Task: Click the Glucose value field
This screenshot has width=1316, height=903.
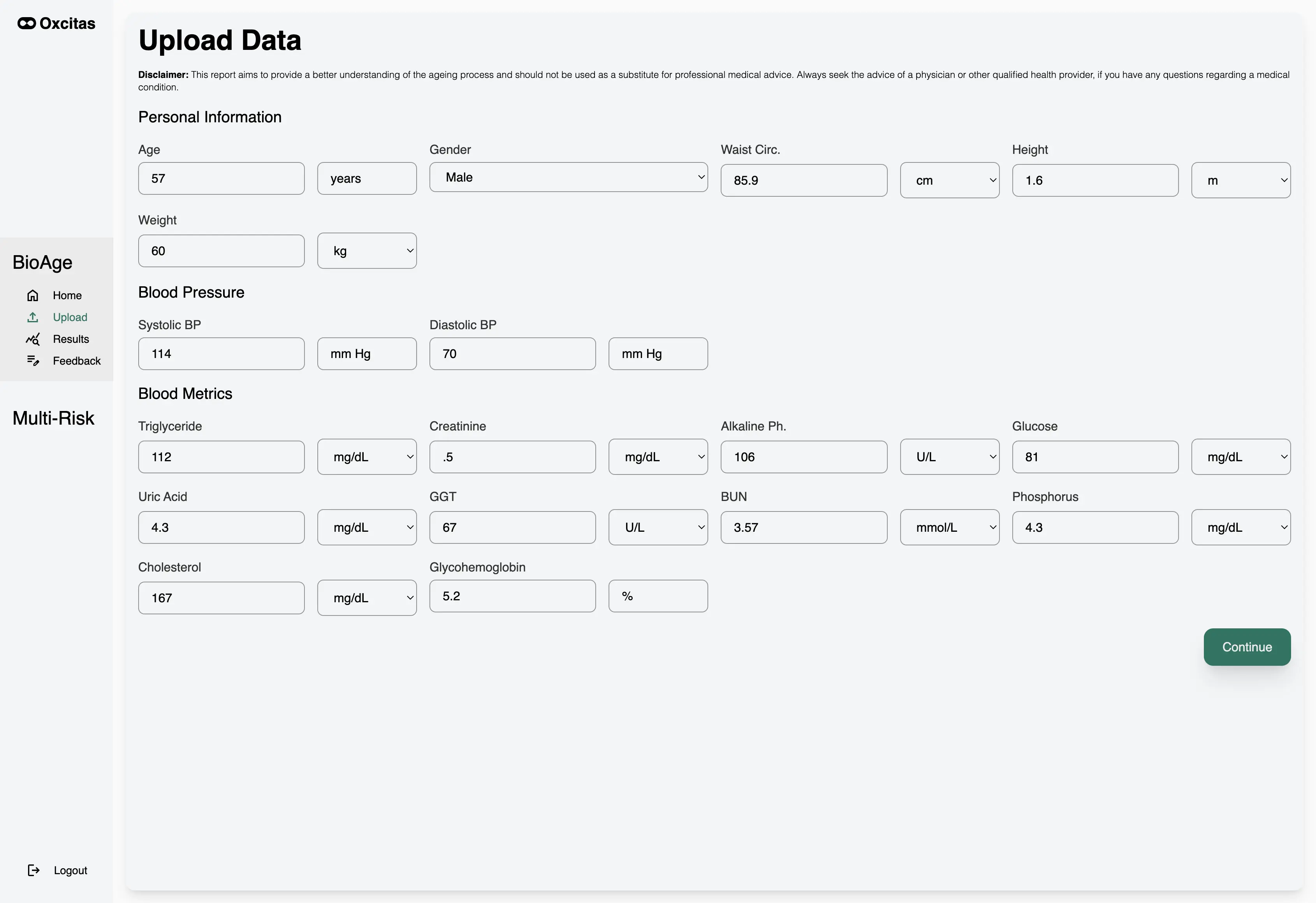Action: [1095, 457]
